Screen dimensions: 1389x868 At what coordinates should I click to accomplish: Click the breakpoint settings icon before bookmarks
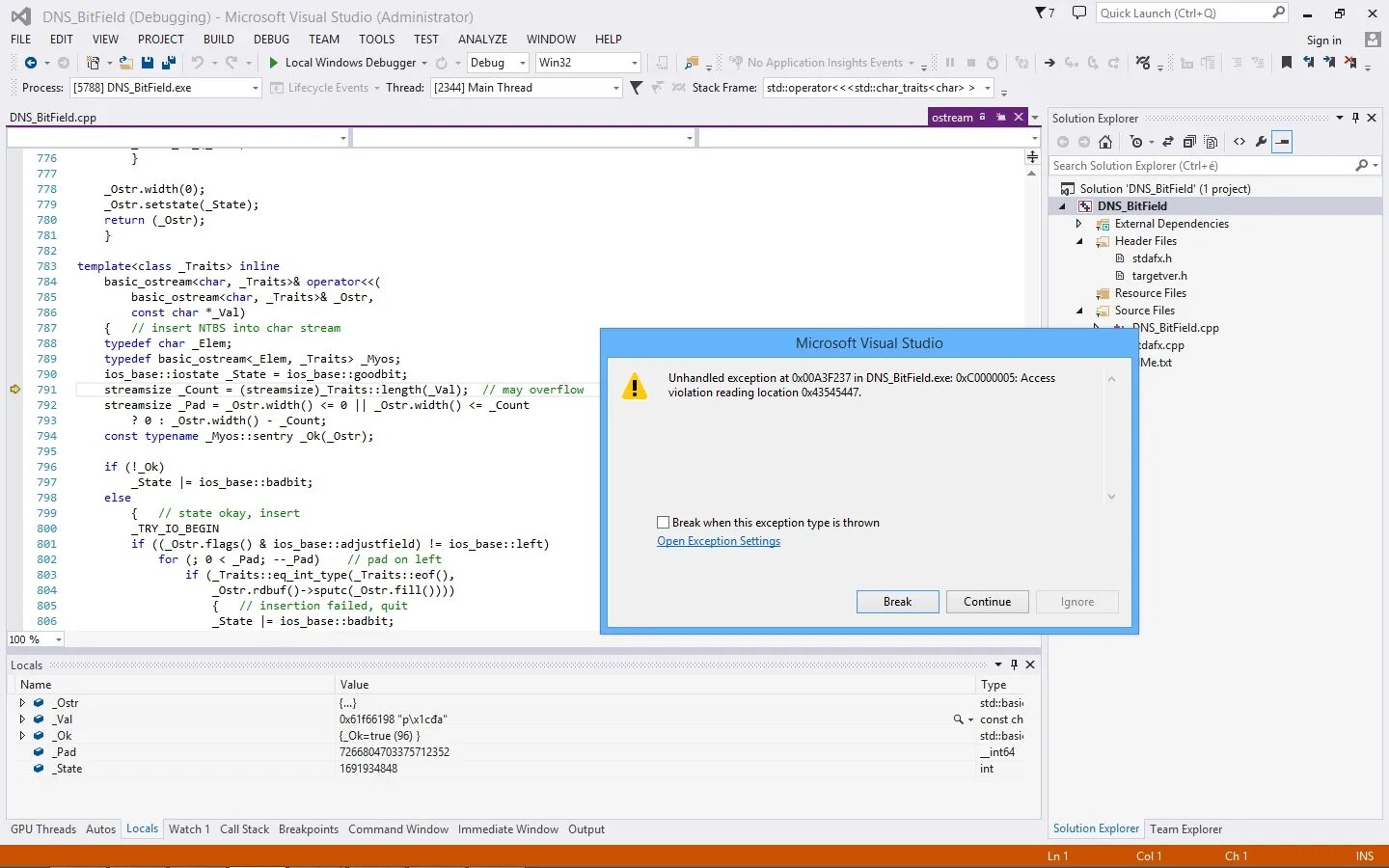pos(1143,63)
